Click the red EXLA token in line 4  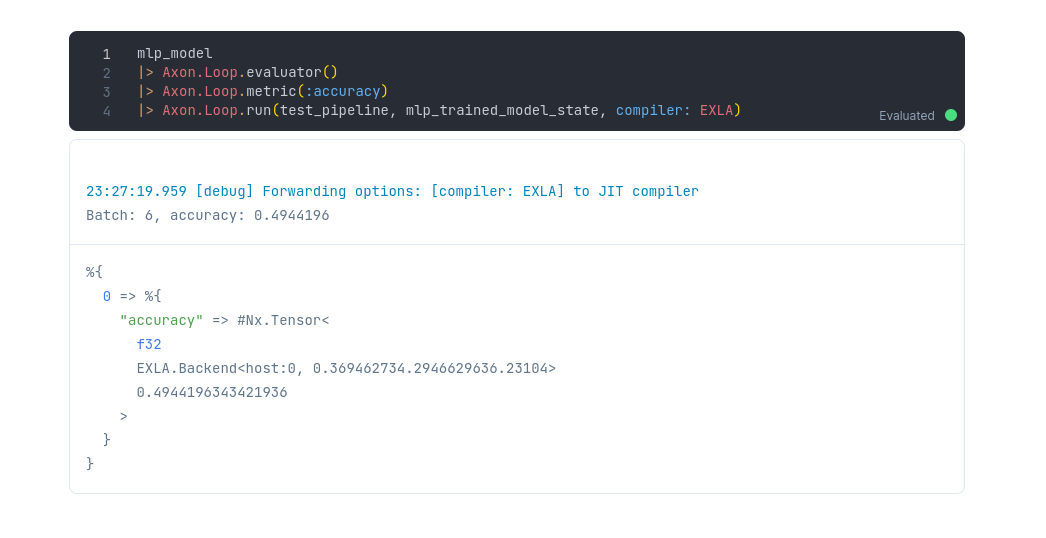(716, 110)
